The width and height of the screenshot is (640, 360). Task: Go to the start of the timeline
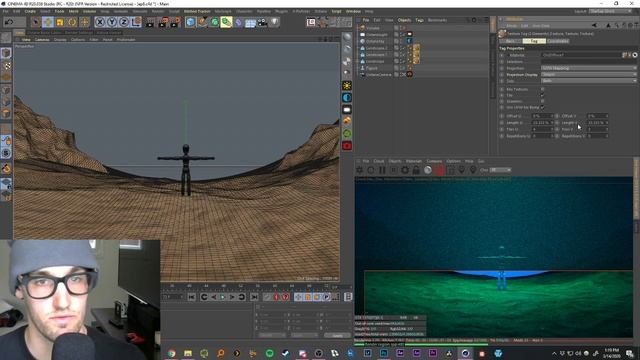pyautogui.click(x=192, y=297)
